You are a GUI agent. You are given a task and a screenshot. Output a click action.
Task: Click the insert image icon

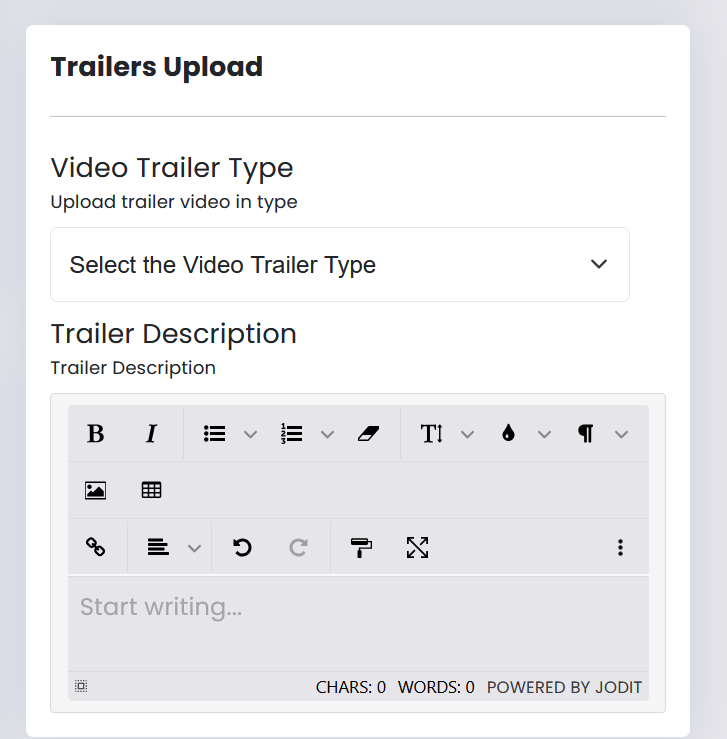tap(96, 490)
